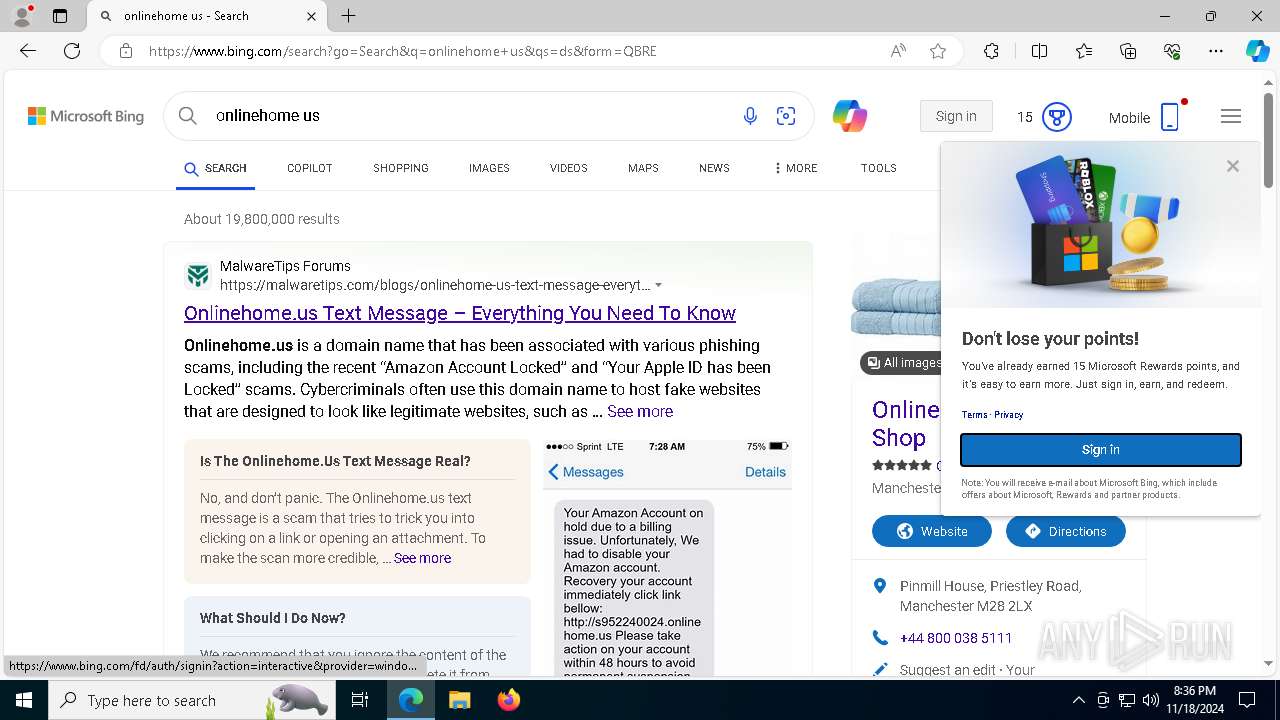This screenshot has width=1280, height=720.
Task: Open the Privacy link in popup
Action: [1008, 415]
